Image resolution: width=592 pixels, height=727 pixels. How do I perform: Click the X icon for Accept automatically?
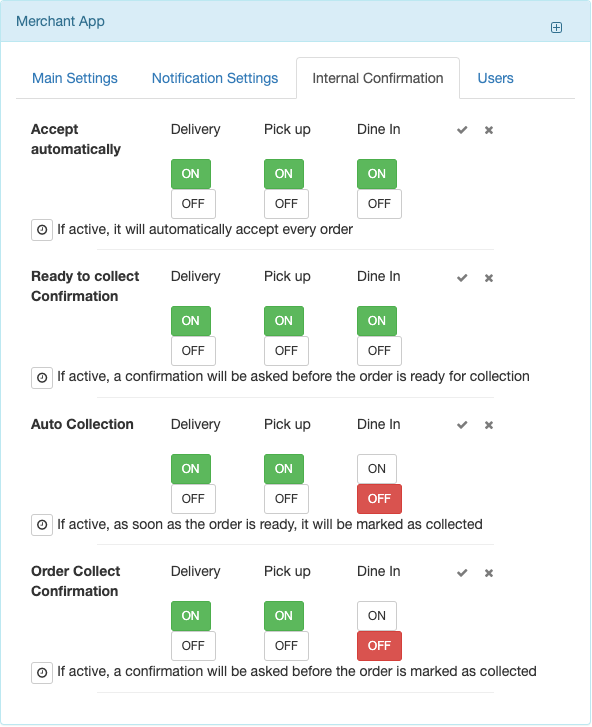pyautogui.click(x=489, y=130)
